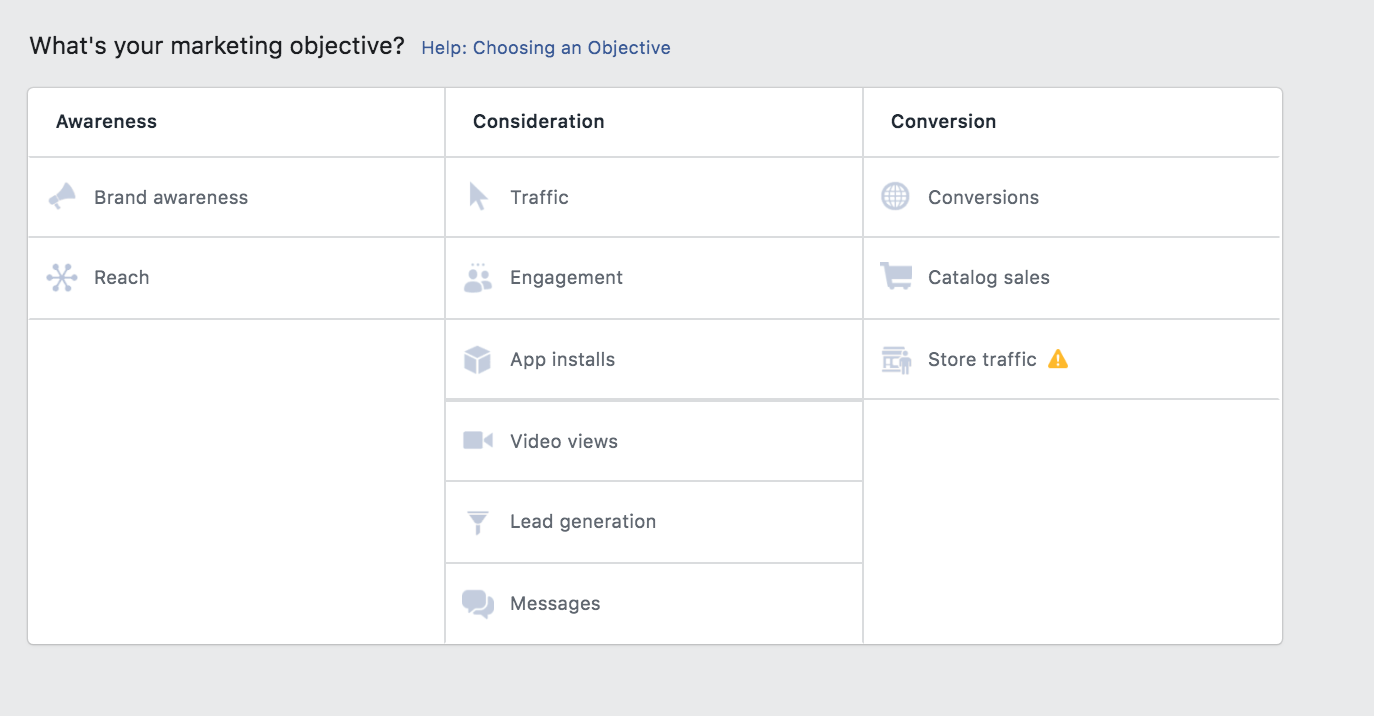This screenshot has height=716, width=1374.
Task: Select the Video views objective label
Action: point(564,442)
